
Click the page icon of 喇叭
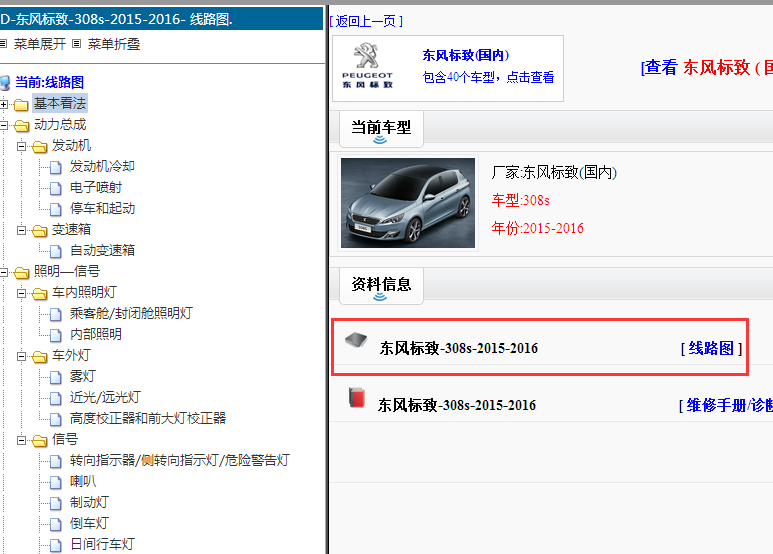coord(56,483)
